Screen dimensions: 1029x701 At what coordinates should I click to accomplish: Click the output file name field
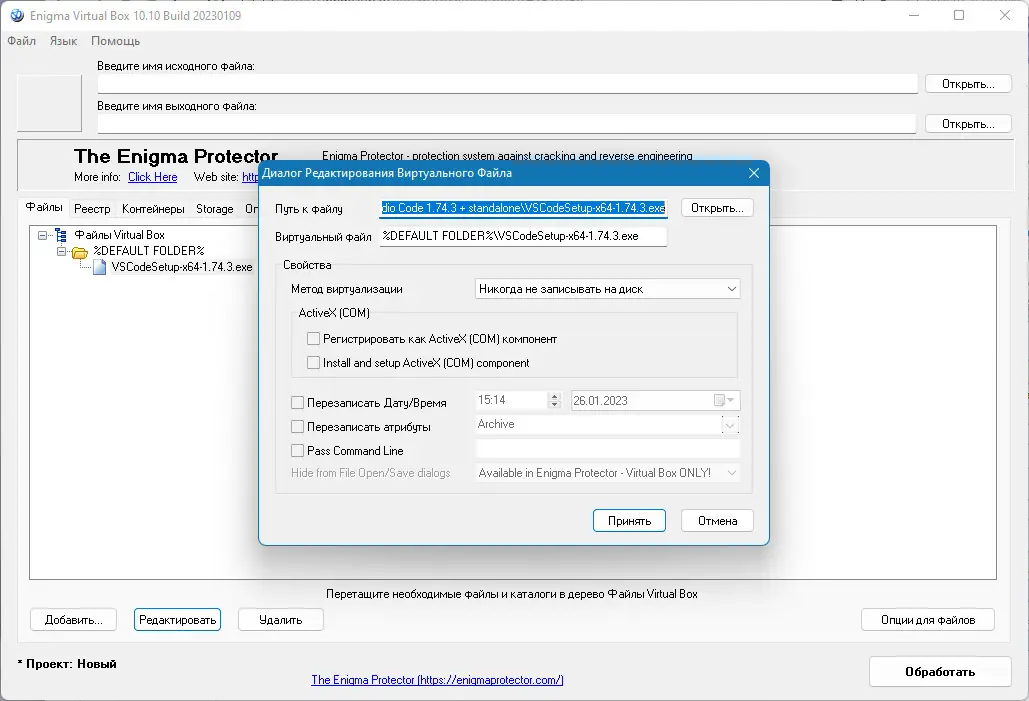(507, 123)
